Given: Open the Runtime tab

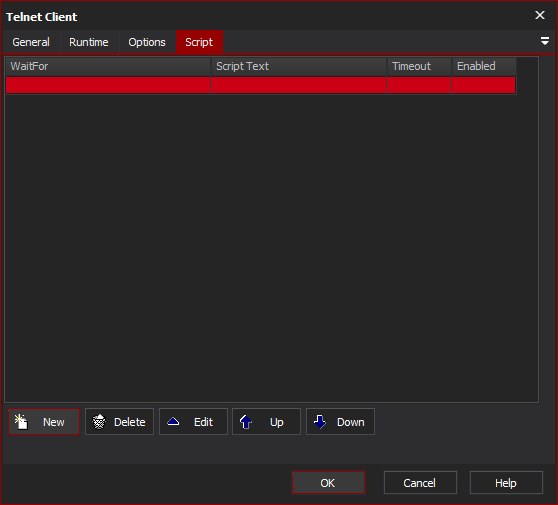Looking at the screenshot, I should point(89,42).
